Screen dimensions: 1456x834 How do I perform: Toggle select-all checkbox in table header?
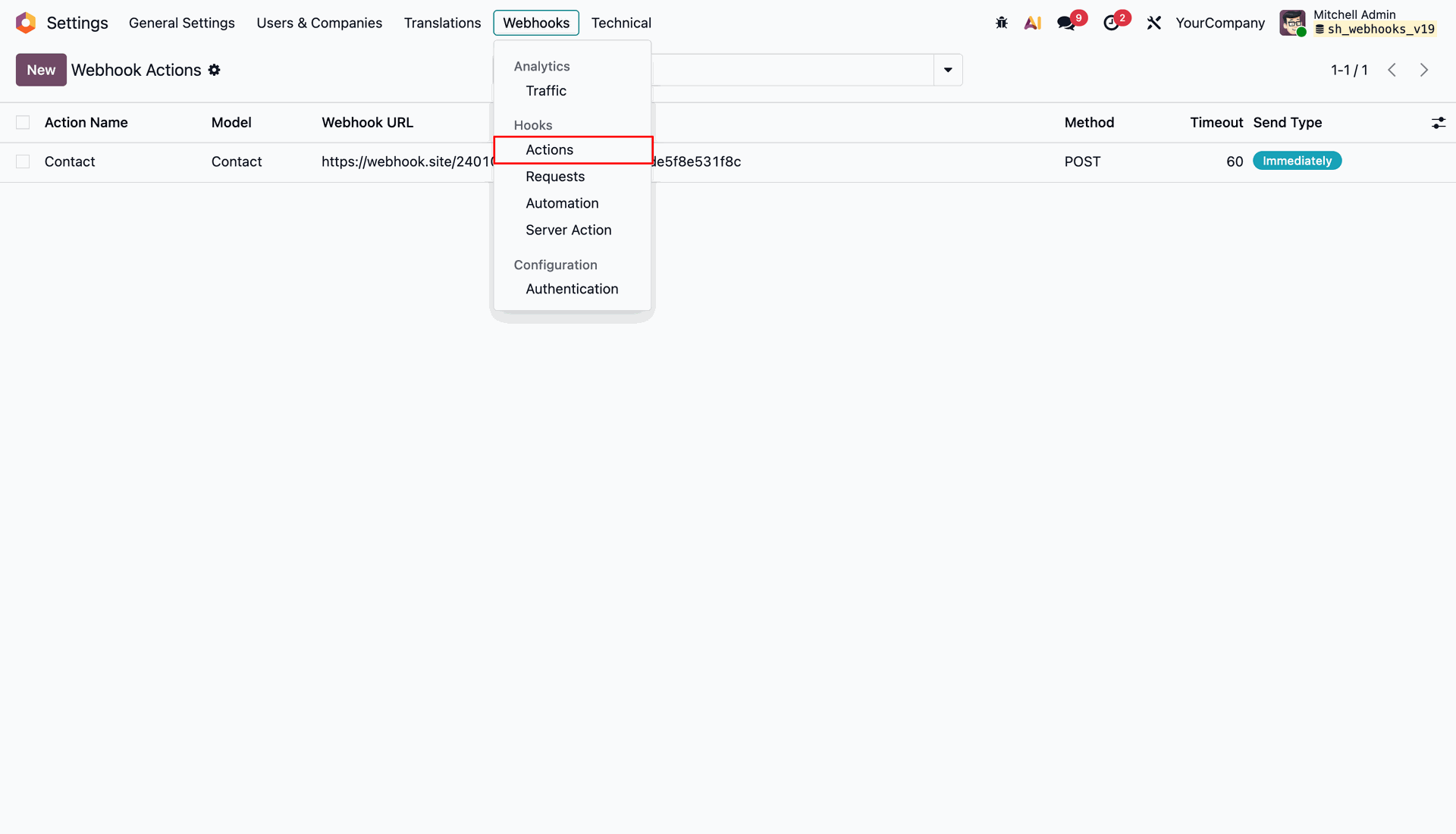pos(23,123)
